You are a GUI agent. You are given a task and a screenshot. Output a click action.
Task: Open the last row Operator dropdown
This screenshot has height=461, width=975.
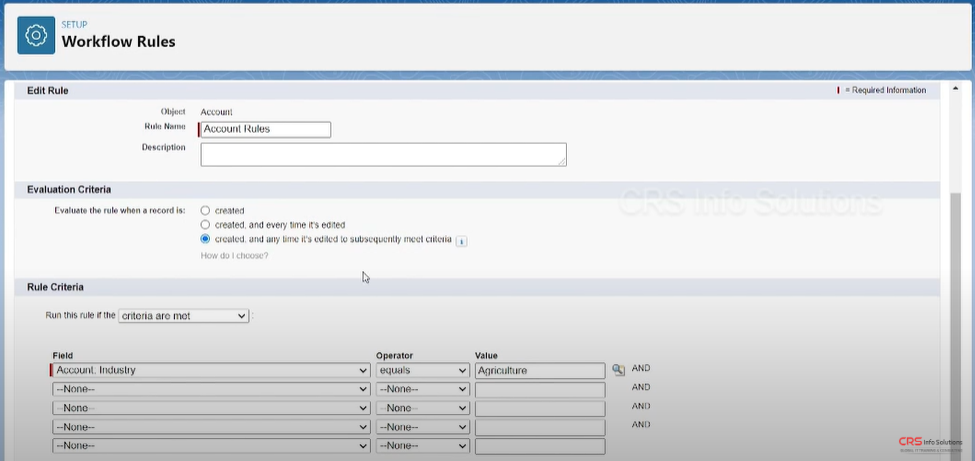point(422,446)
